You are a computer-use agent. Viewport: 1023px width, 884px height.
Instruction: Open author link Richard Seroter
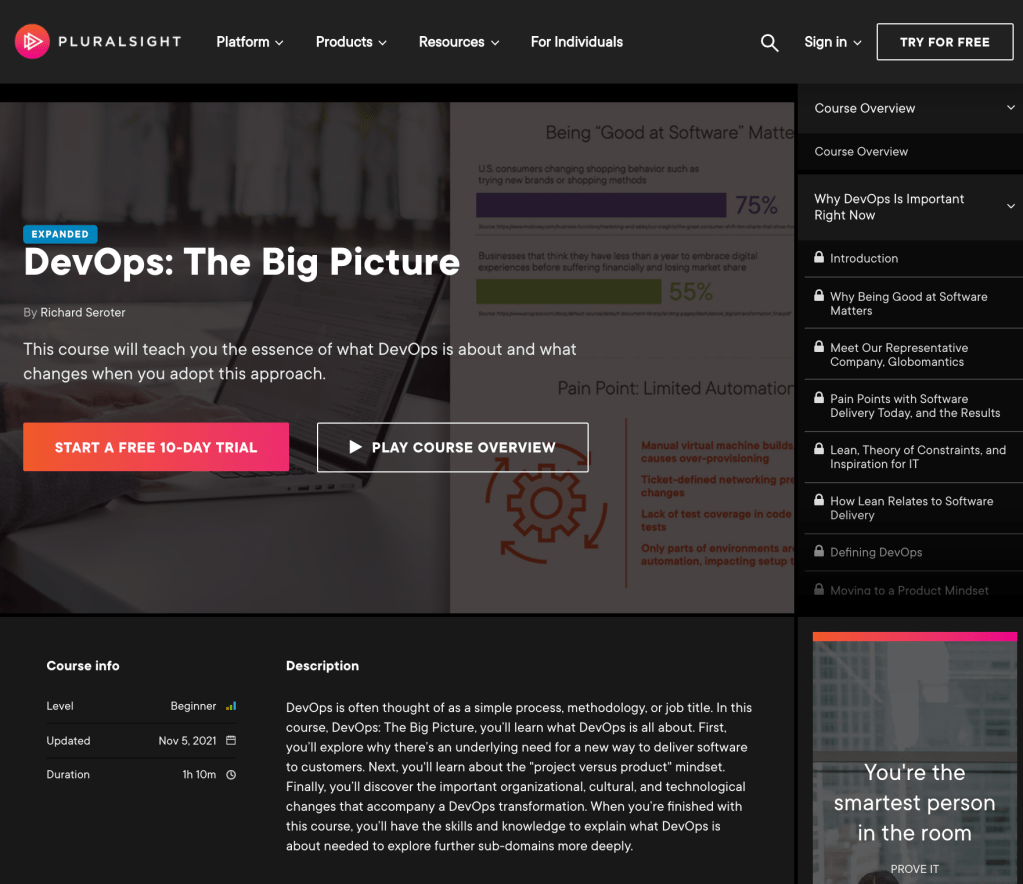(82, 312)
